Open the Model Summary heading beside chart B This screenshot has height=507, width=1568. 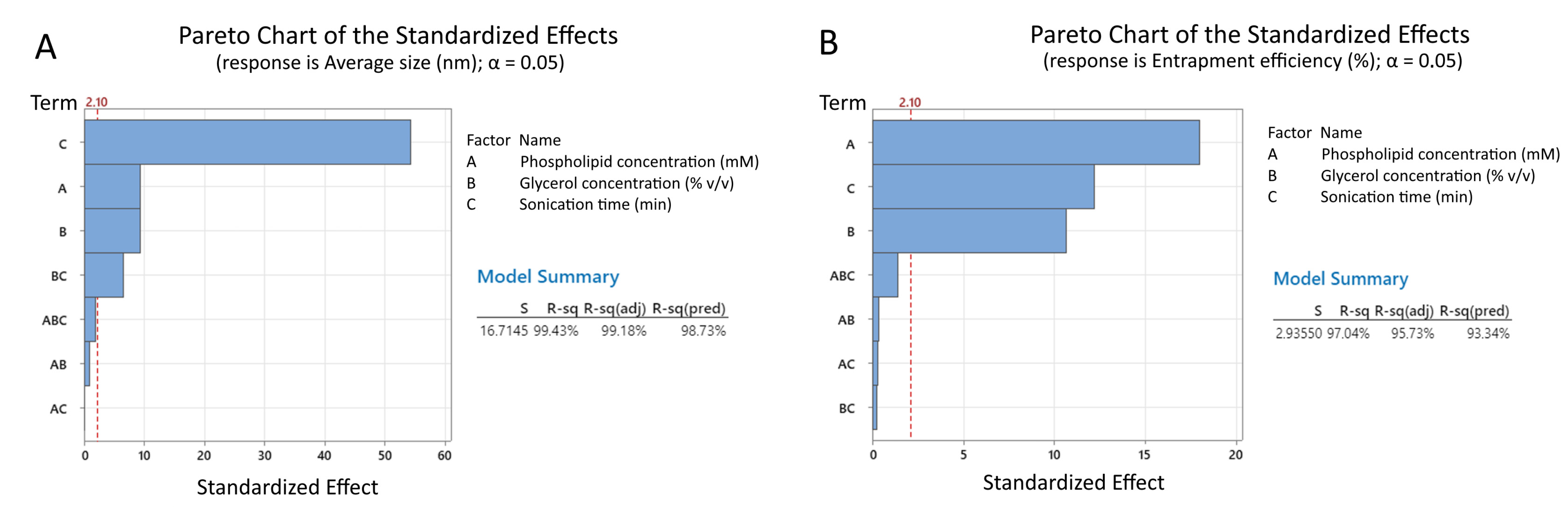pyautogui.click(x=1340, y=279)
